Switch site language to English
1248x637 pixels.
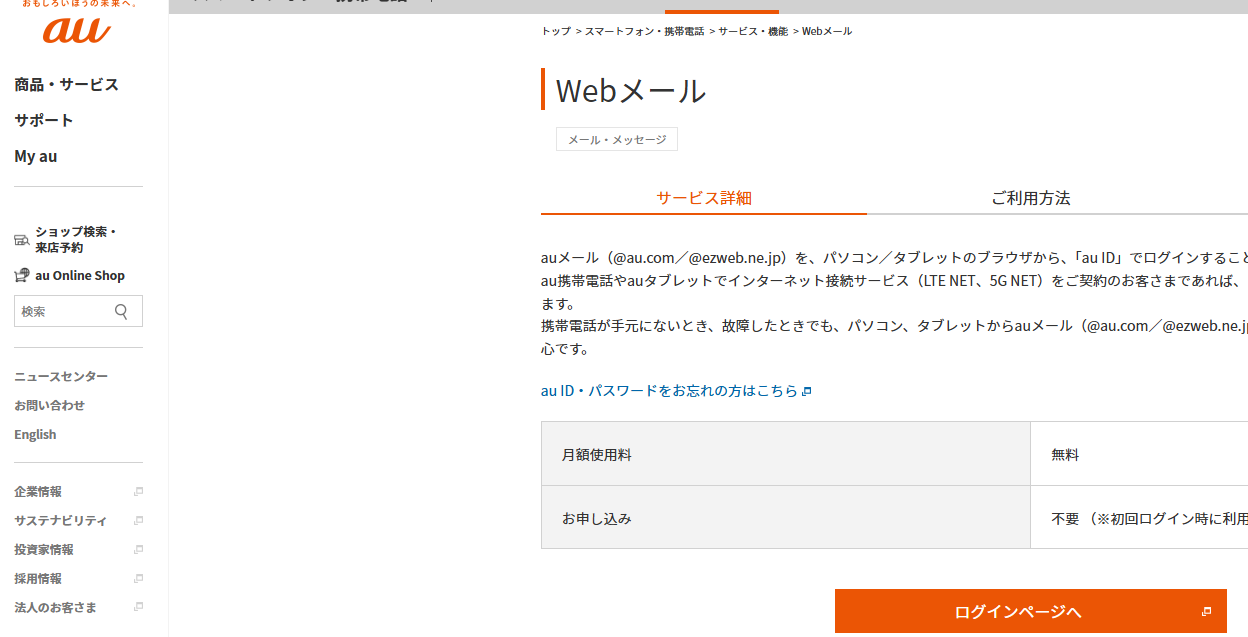point(35,434)
